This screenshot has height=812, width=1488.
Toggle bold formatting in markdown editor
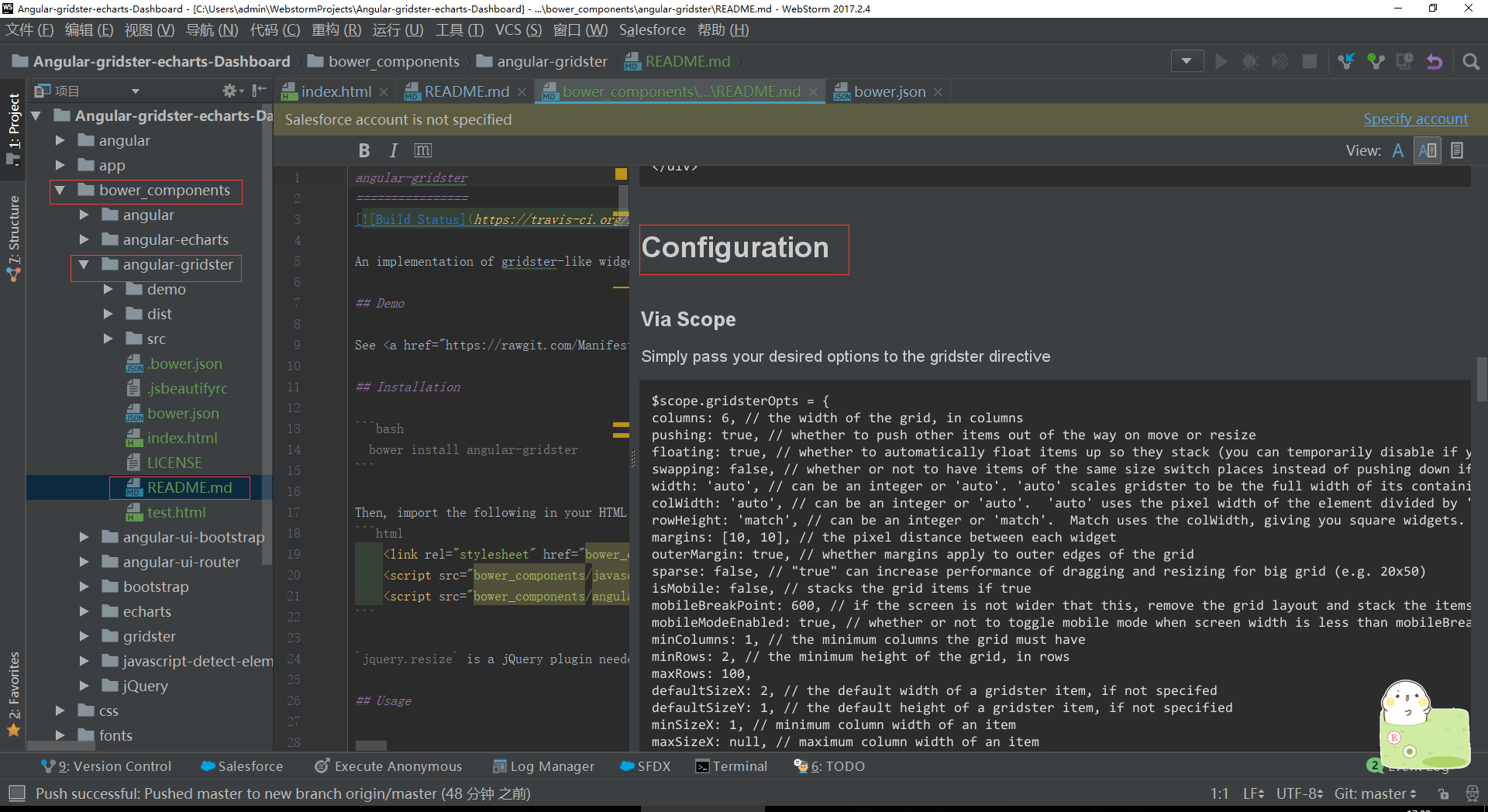click(x=364, y=150)
